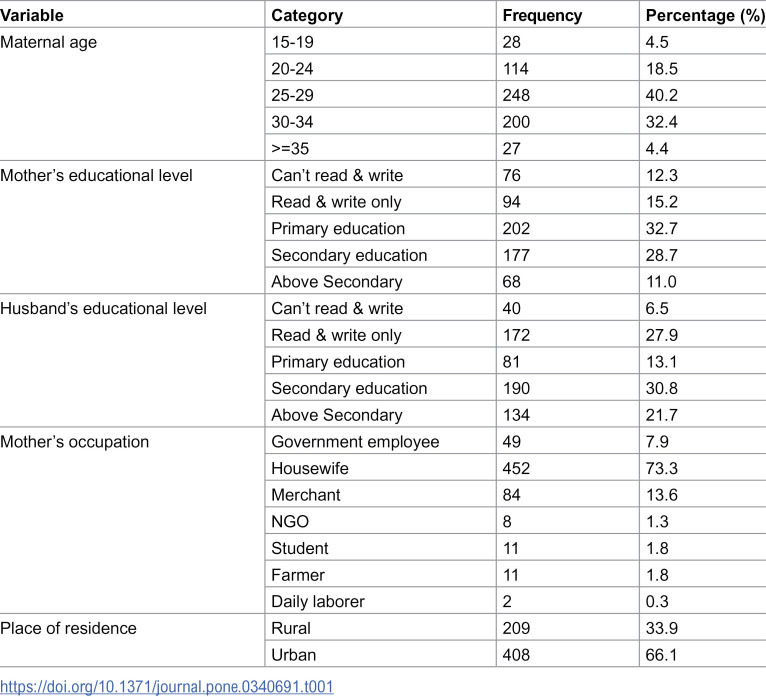
Task: Click the Variable column header
Action: pos(32,15)
